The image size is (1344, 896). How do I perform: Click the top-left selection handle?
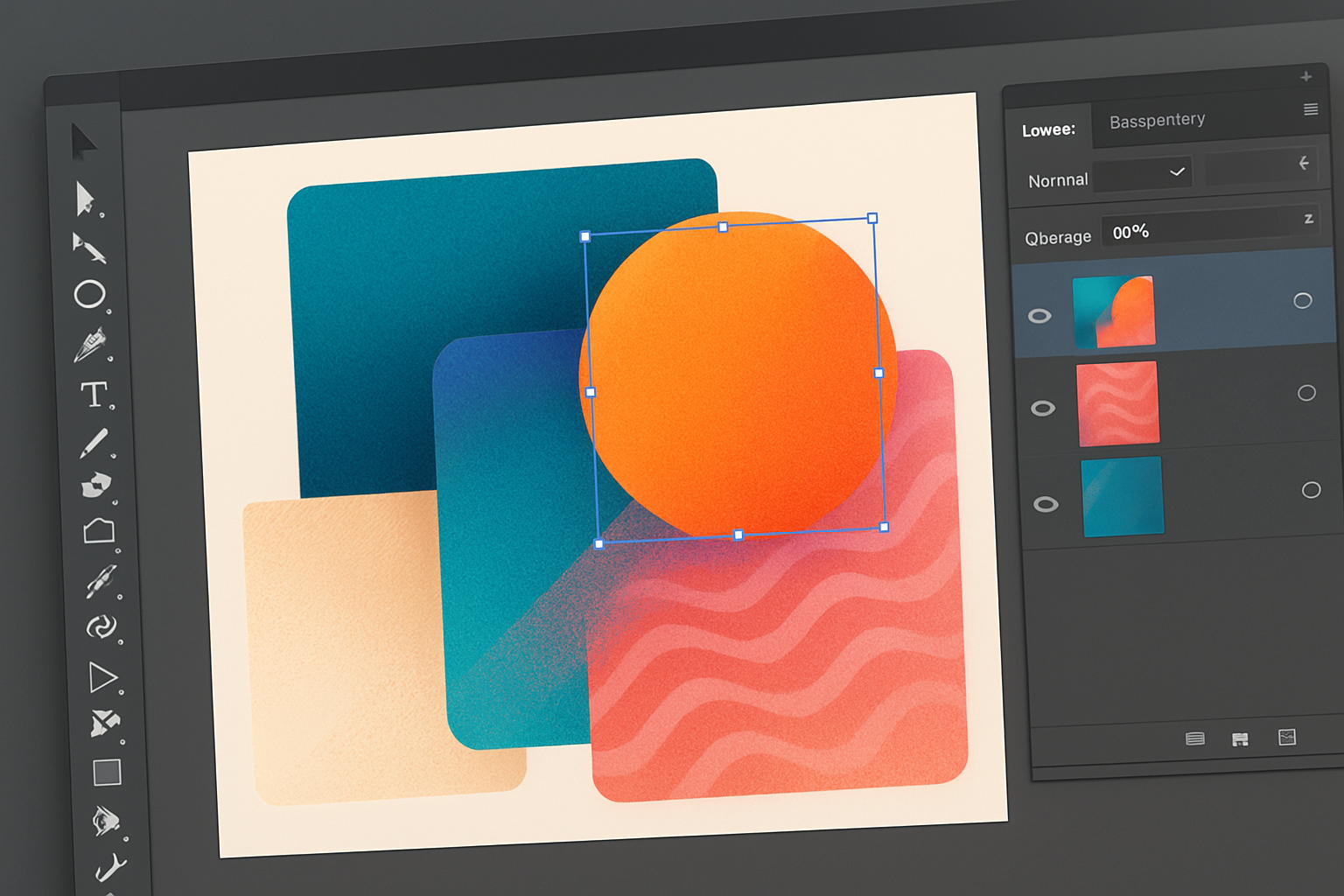click(585, 236)
